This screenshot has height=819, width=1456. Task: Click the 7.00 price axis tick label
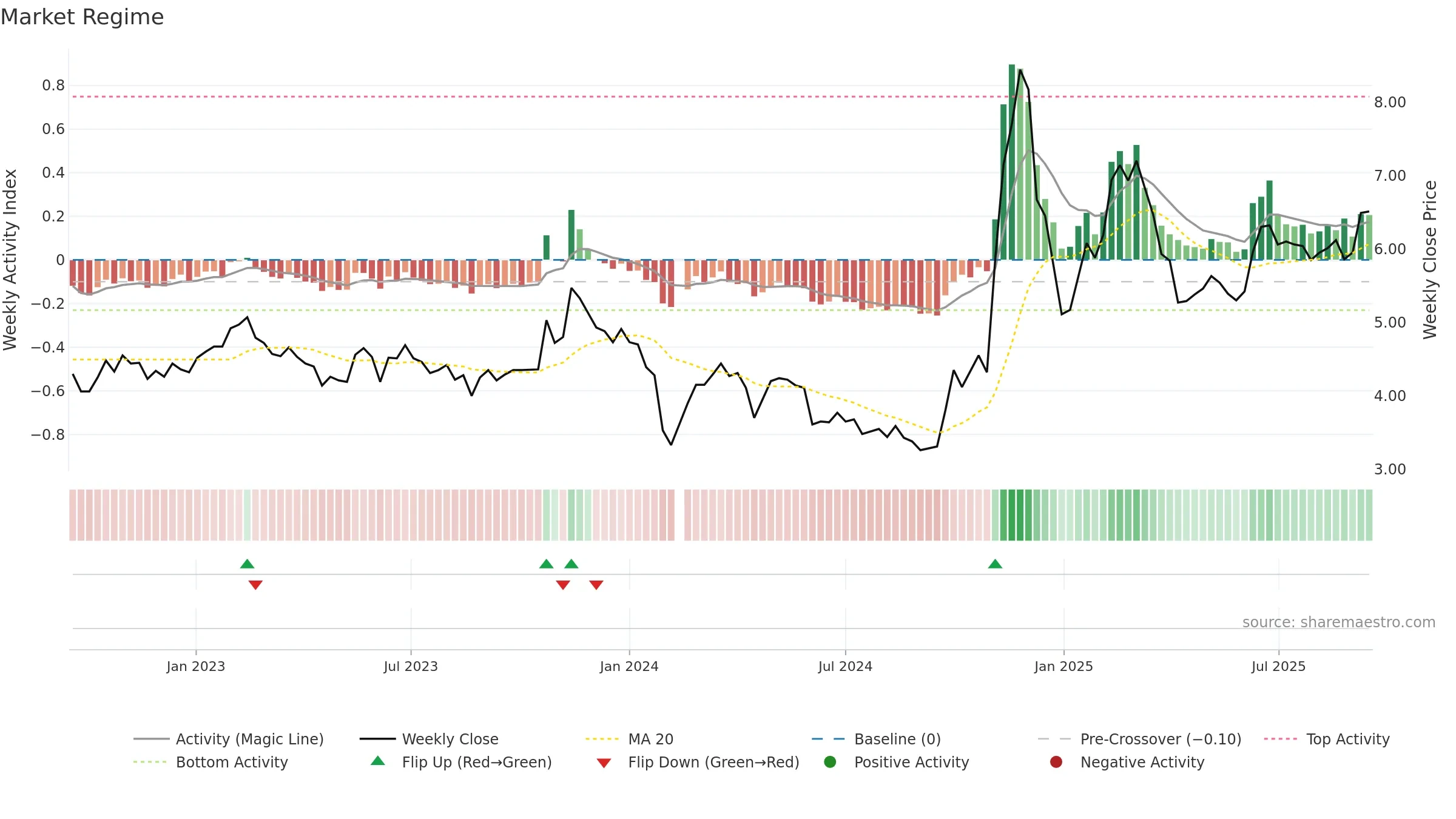1390,176
